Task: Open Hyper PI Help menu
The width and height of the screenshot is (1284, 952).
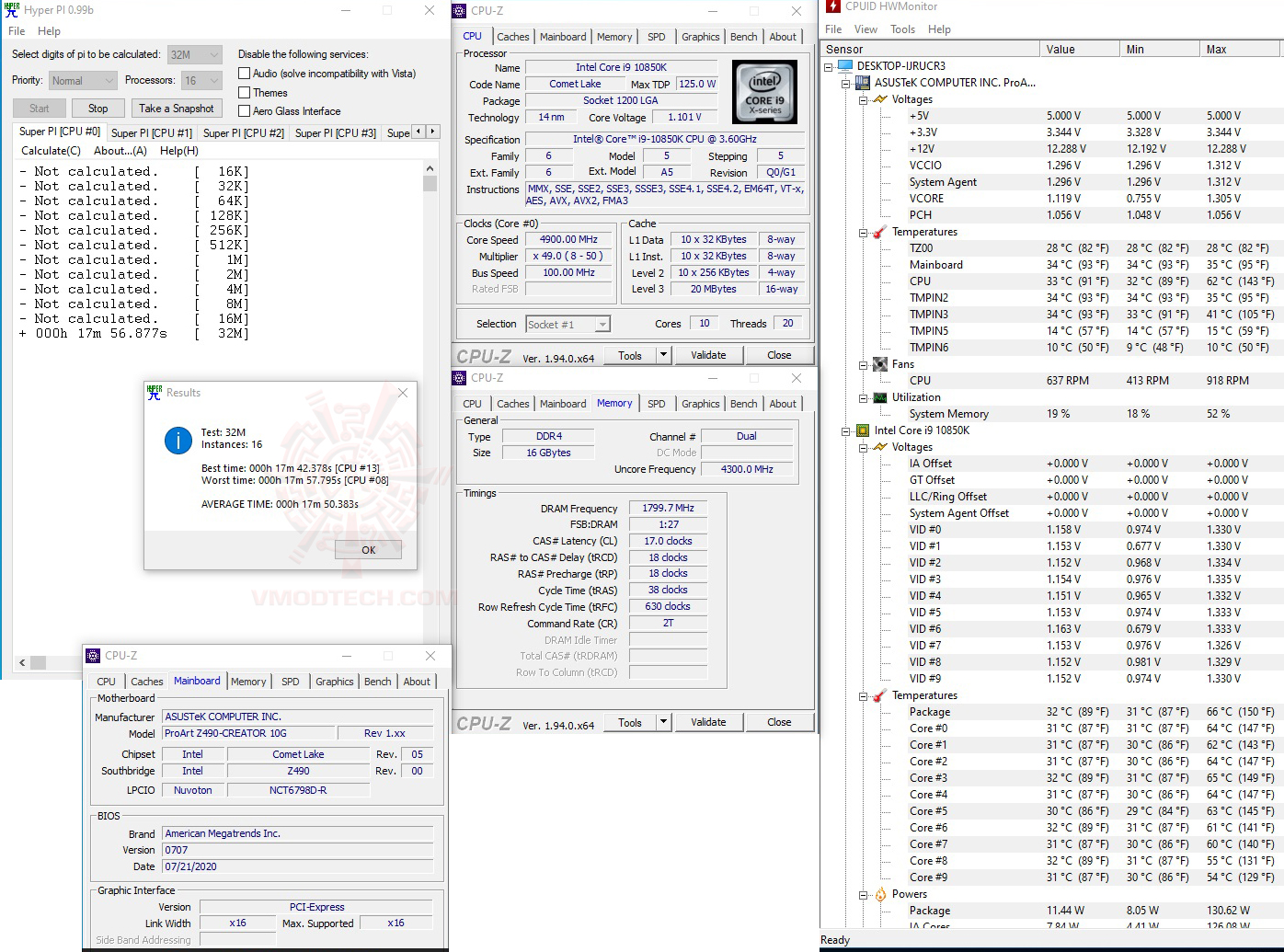Action: [x=49, y=31]
